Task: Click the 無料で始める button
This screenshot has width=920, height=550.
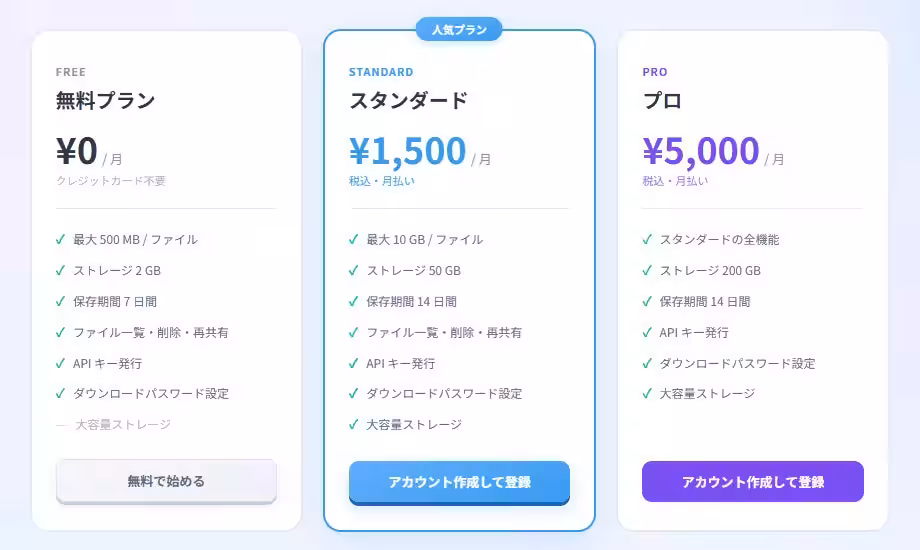Action: [x=166, y=481]
